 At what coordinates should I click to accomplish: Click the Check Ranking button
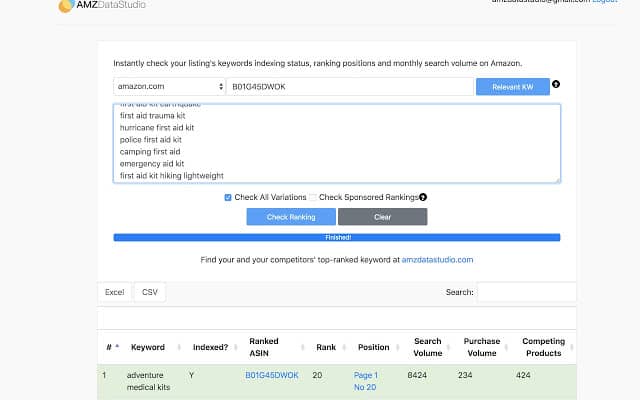coord(291,217)
